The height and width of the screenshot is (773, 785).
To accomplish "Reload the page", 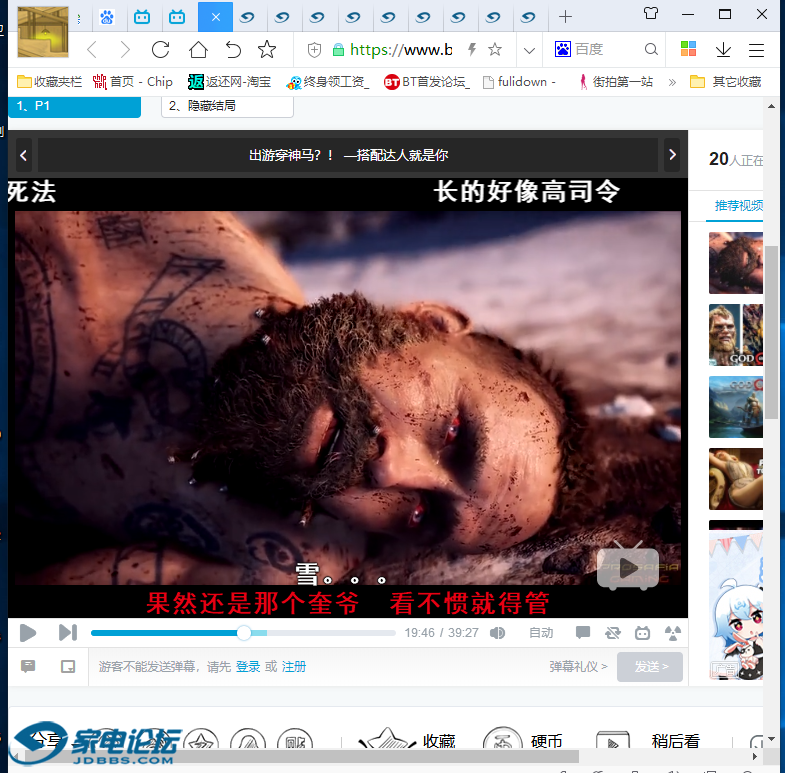I will [160, 50].
